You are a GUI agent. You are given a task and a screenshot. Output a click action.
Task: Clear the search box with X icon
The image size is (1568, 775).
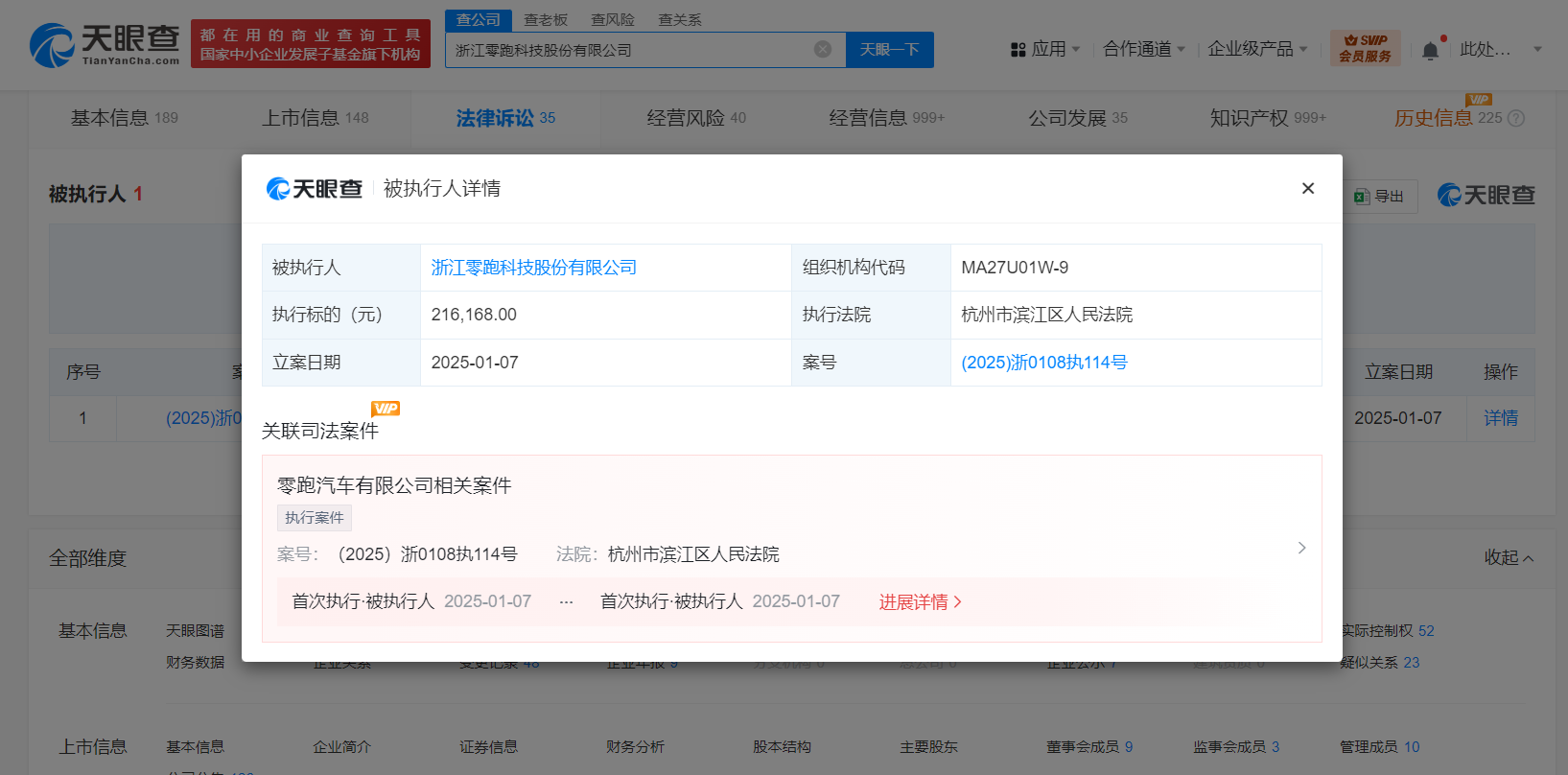click(822, 49)
